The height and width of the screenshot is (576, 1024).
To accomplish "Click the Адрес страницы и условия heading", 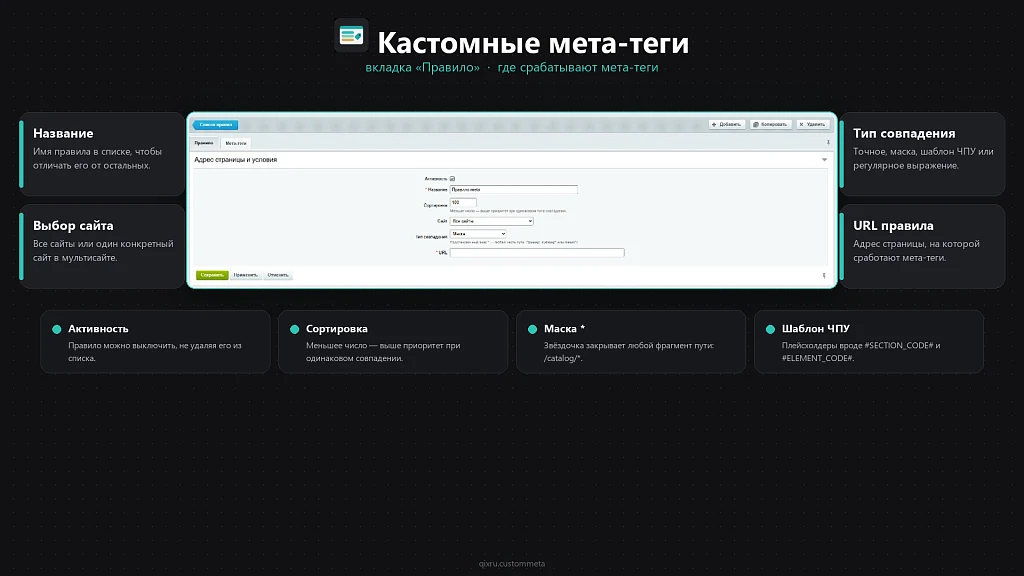I will (236, 159).
